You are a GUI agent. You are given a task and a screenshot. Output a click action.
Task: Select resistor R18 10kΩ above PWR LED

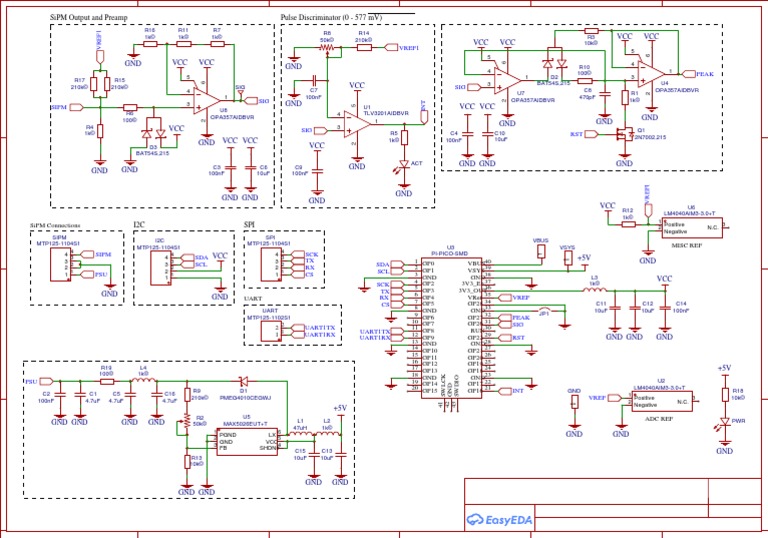(x=725, y=394)
